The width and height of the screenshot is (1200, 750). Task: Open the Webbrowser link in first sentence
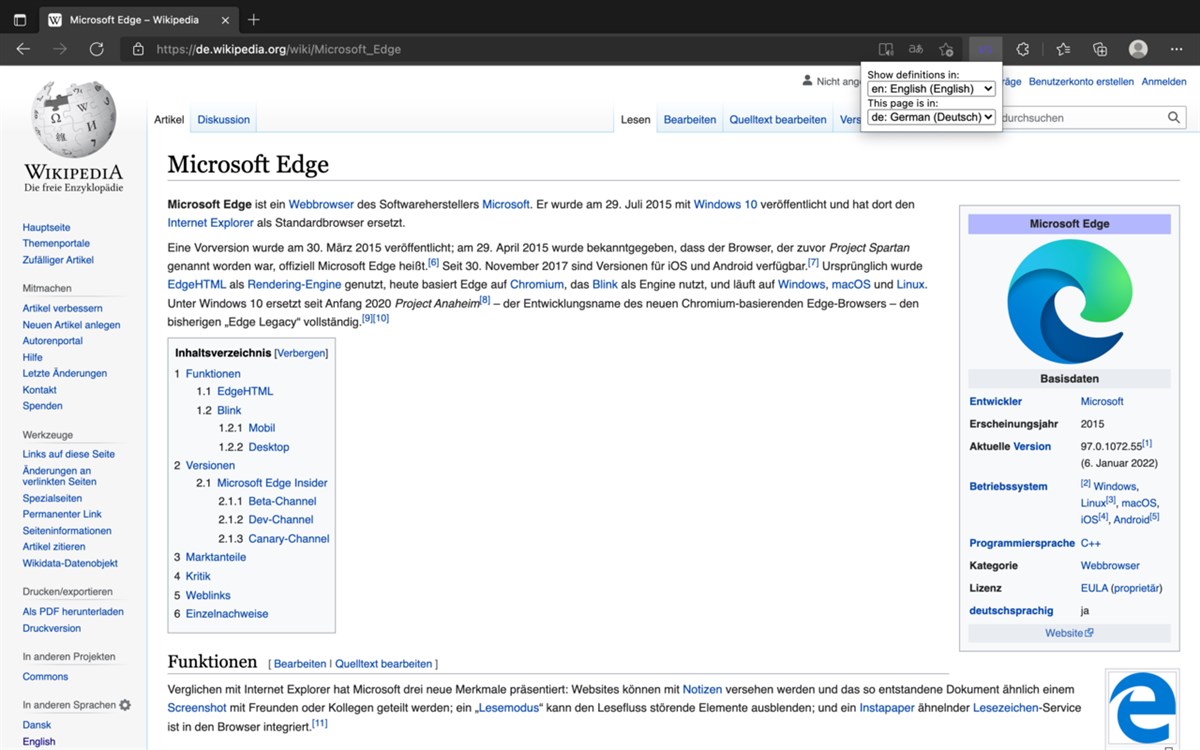(x=321, y=204)
